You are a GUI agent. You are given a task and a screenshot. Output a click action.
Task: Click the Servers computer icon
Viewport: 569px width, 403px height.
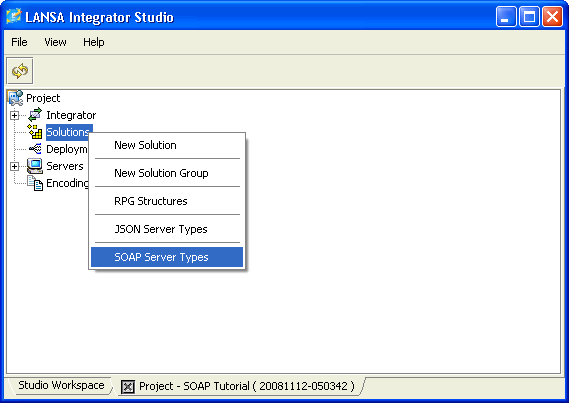(x=35, y=166)
